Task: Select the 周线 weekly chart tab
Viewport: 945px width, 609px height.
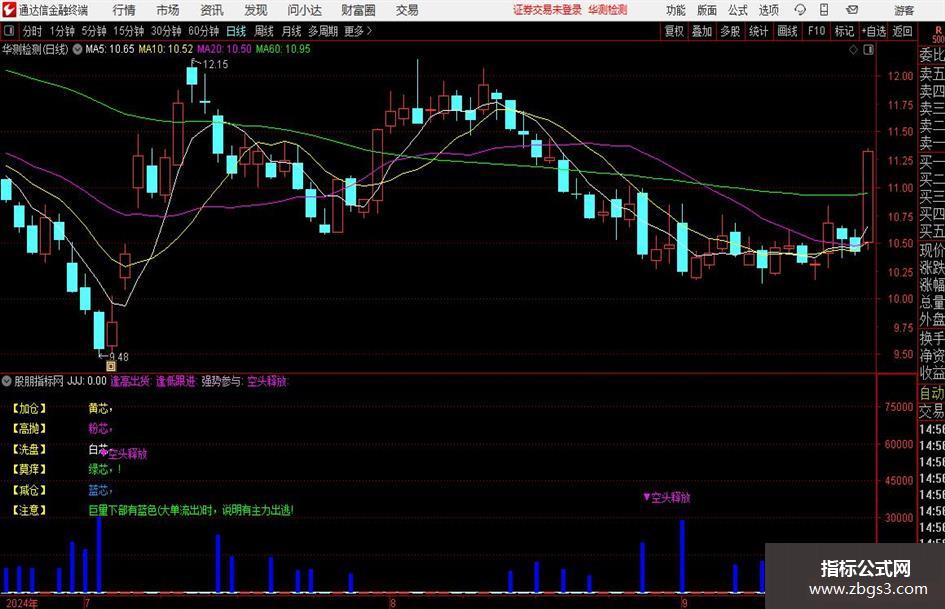Action: [x=264, y=31]
